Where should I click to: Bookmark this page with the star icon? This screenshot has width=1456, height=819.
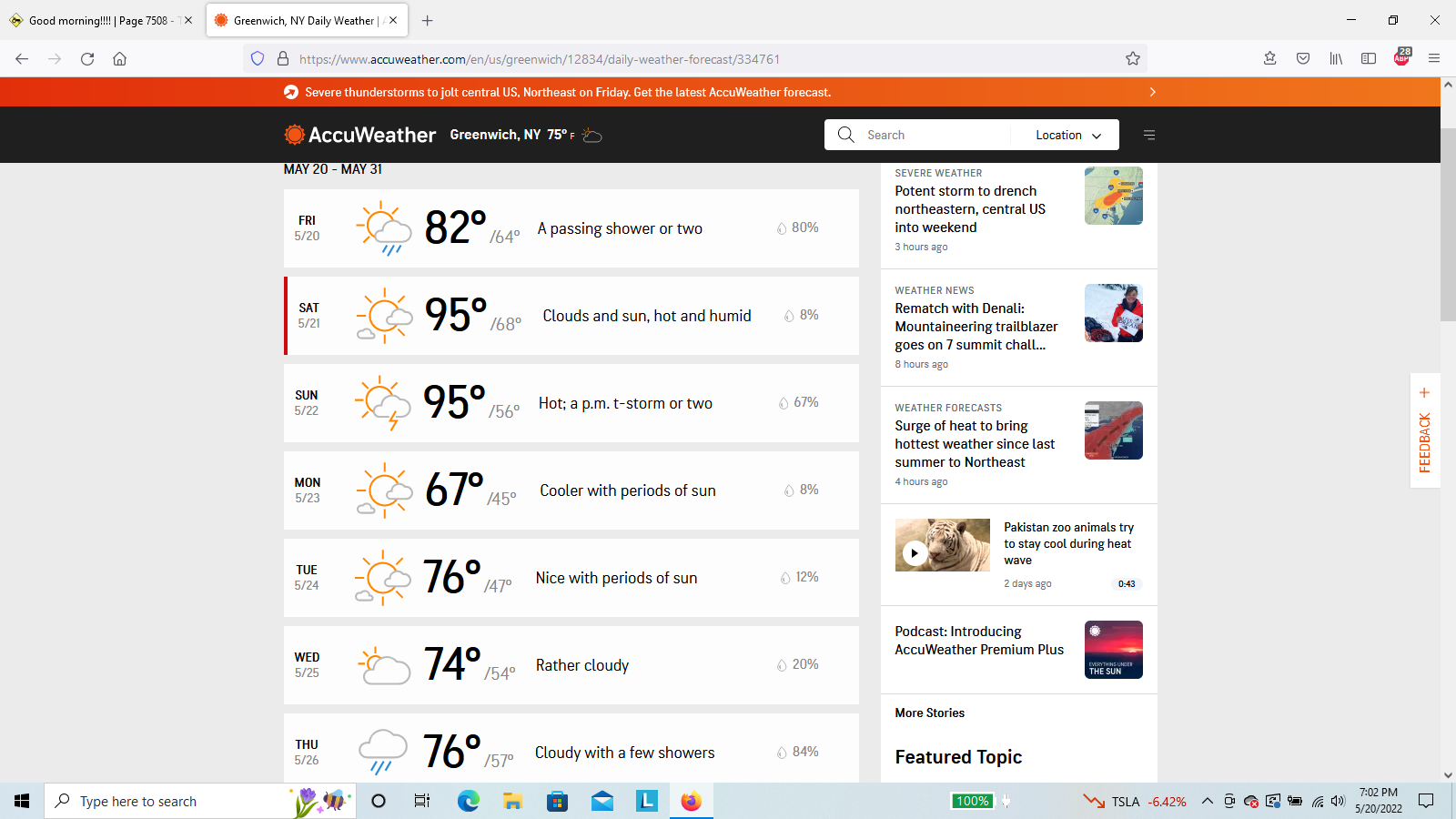coord(1132,59)
